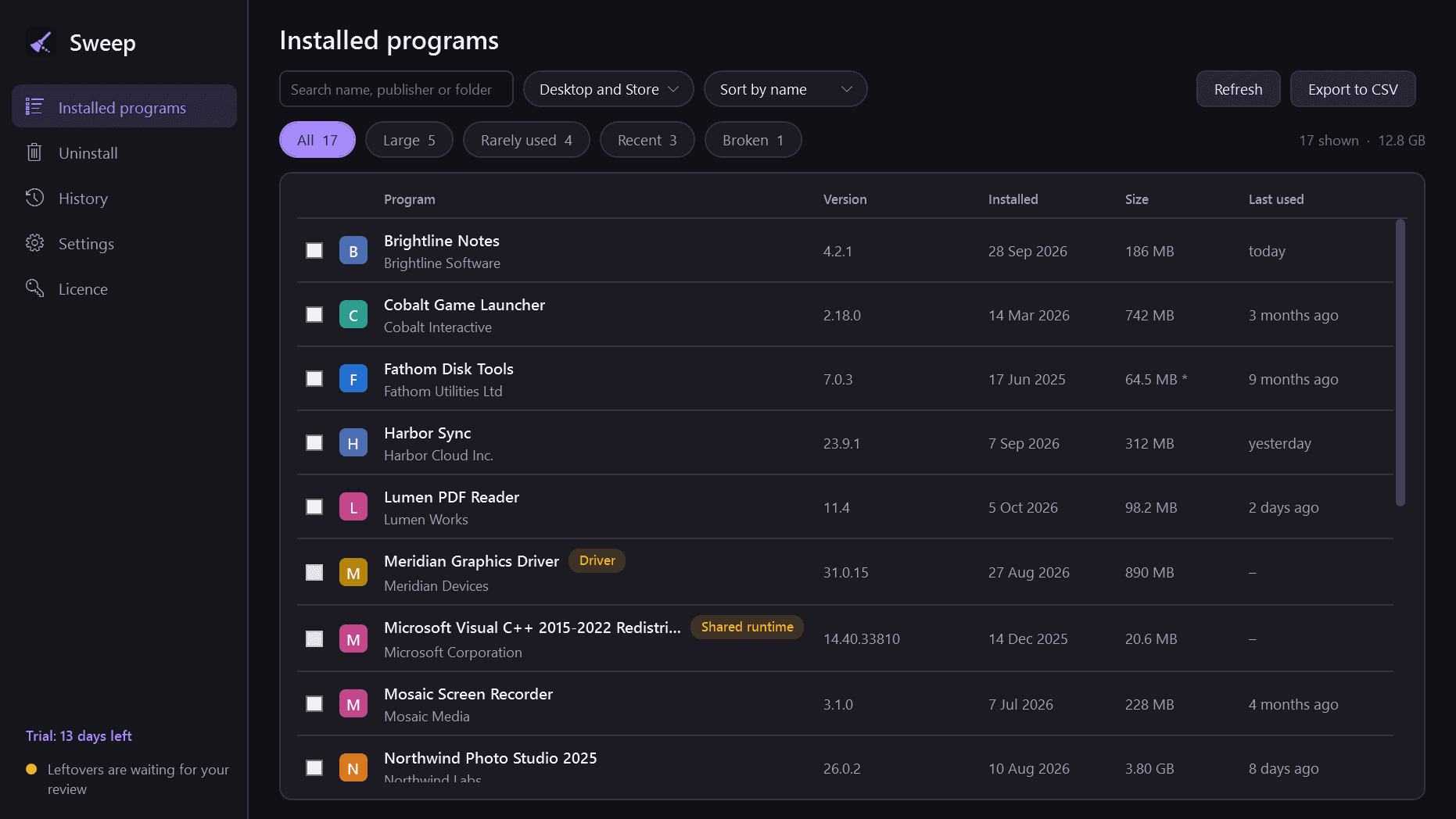
Task: Select the Fathom Disk Tools checkbox
Action: click(x=314, y=379)
